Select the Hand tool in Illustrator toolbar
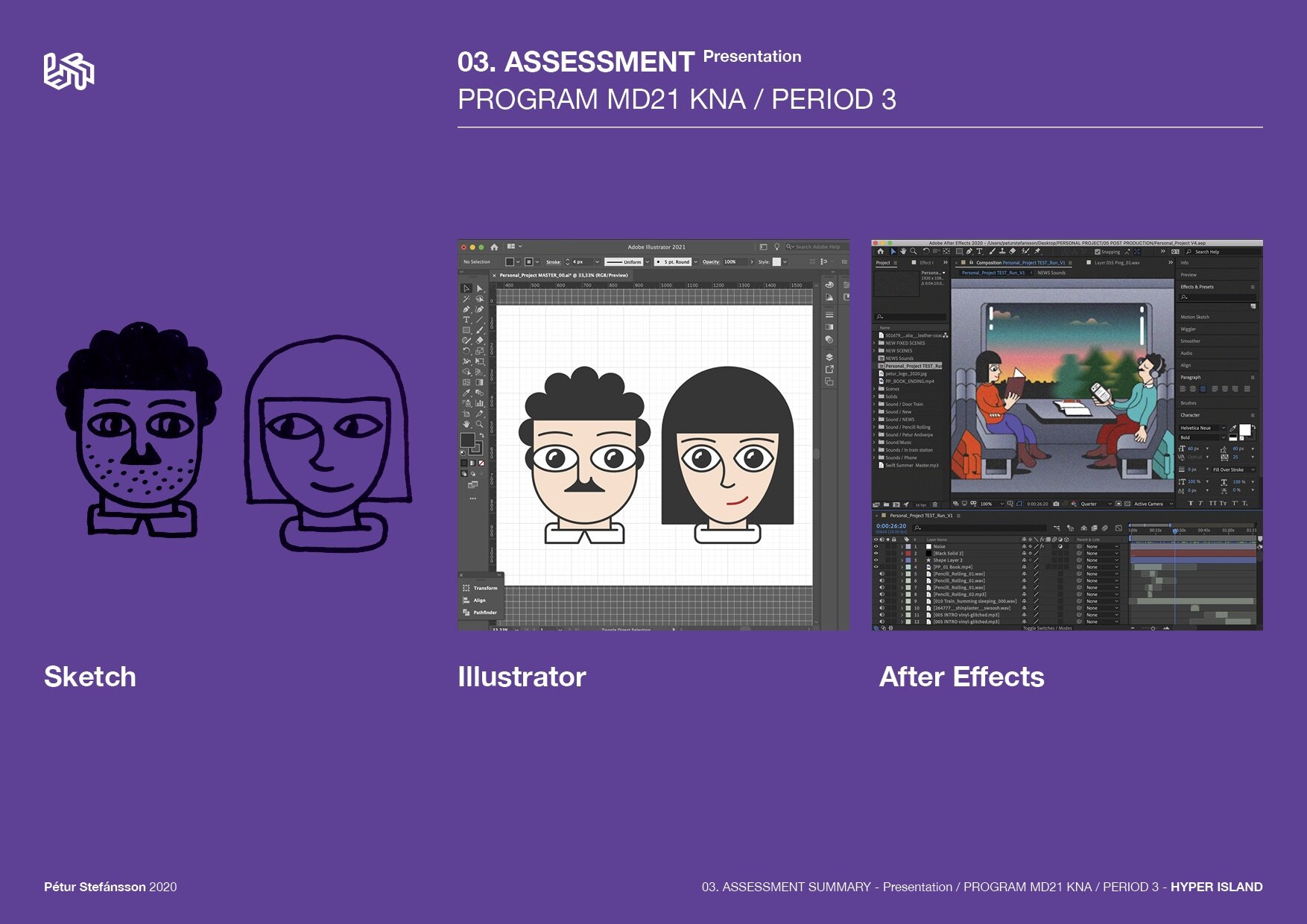The width and height of the screenshot is (1307, 924). coord(466,424)
